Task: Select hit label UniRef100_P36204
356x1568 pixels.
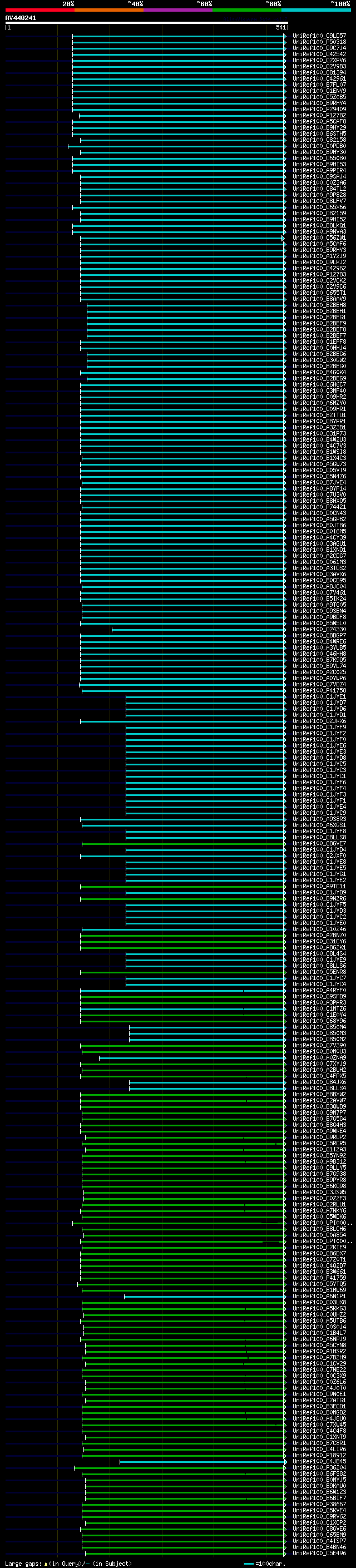Action: click(319, 1467)
